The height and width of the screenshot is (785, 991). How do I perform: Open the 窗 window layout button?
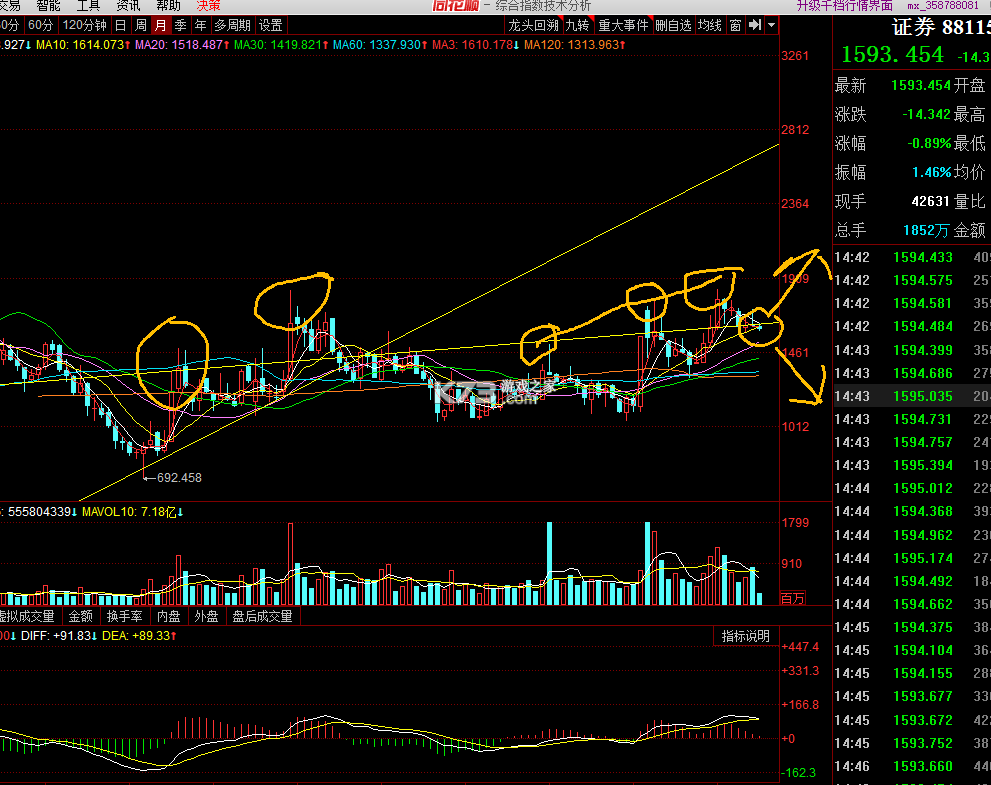pos(735,25)
